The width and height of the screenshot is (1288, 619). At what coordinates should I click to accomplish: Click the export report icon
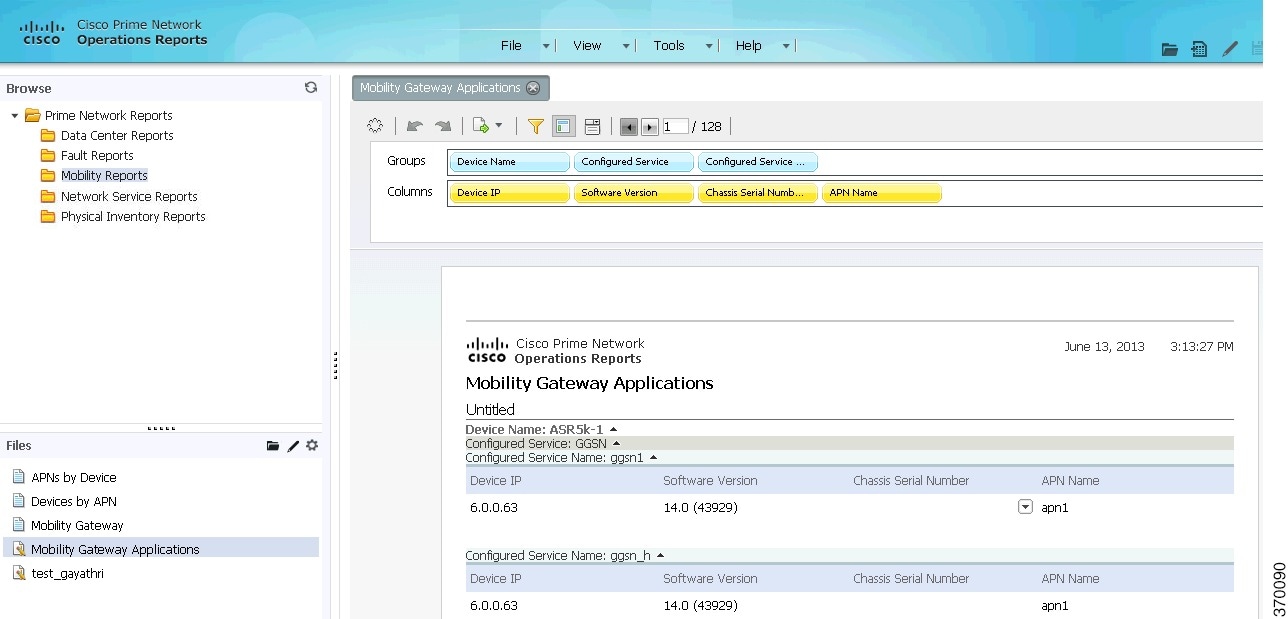pos(481,126)
